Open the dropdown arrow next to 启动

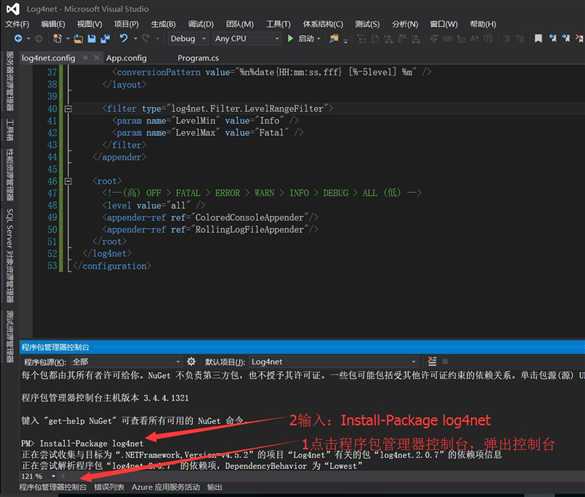tap(319, 38)
